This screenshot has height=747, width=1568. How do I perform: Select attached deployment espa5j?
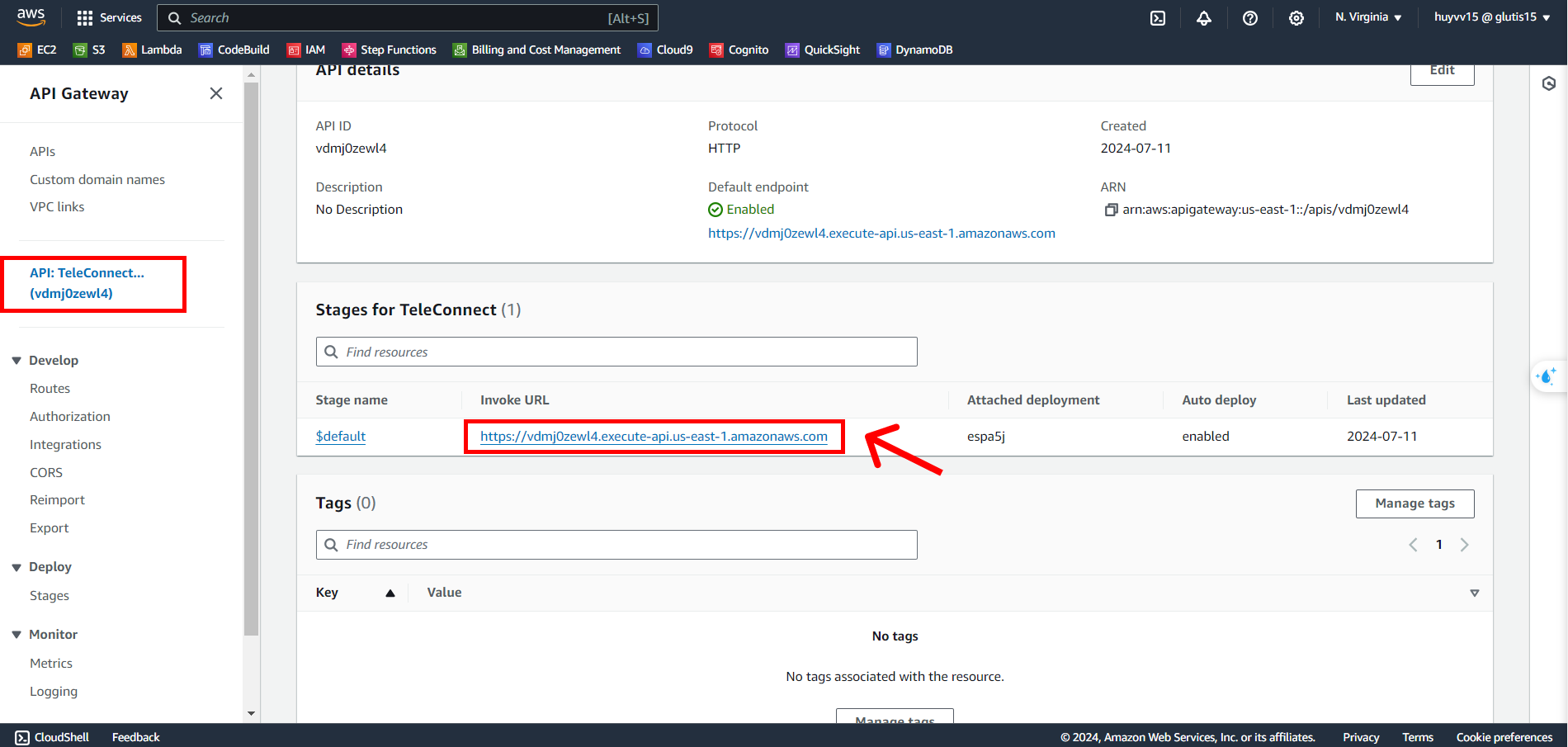click(986, 437)
